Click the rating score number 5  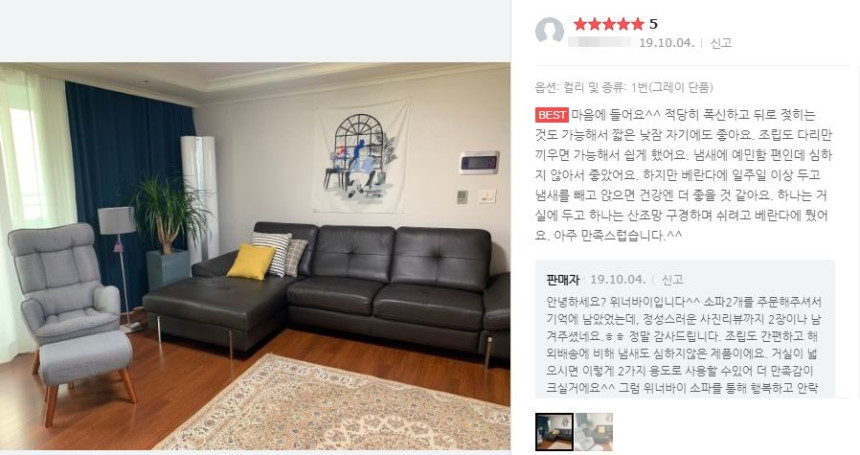tap(653, 24)
